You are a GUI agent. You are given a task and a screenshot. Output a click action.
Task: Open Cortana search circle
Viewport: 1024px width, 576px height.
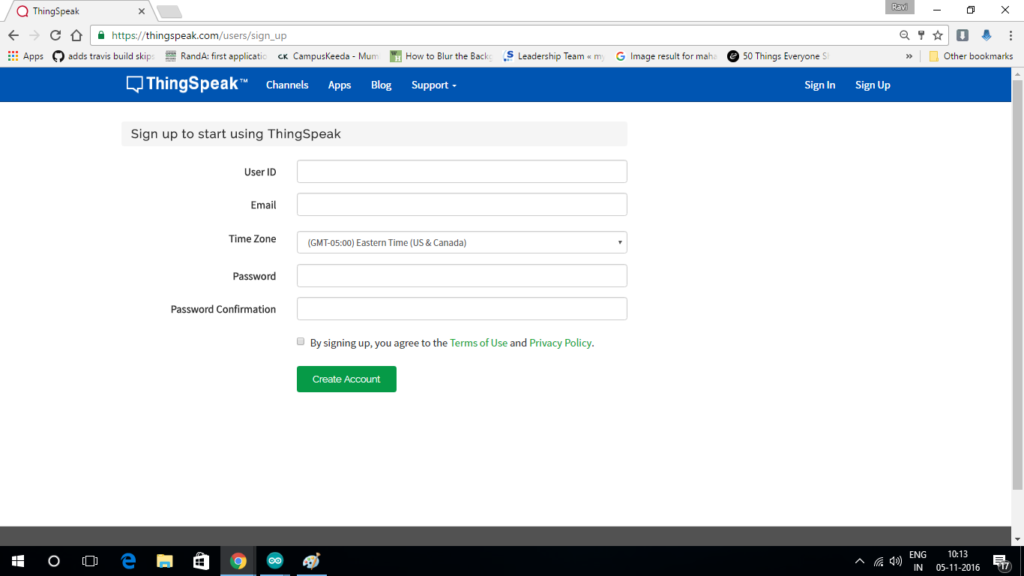tap(54, 561)
